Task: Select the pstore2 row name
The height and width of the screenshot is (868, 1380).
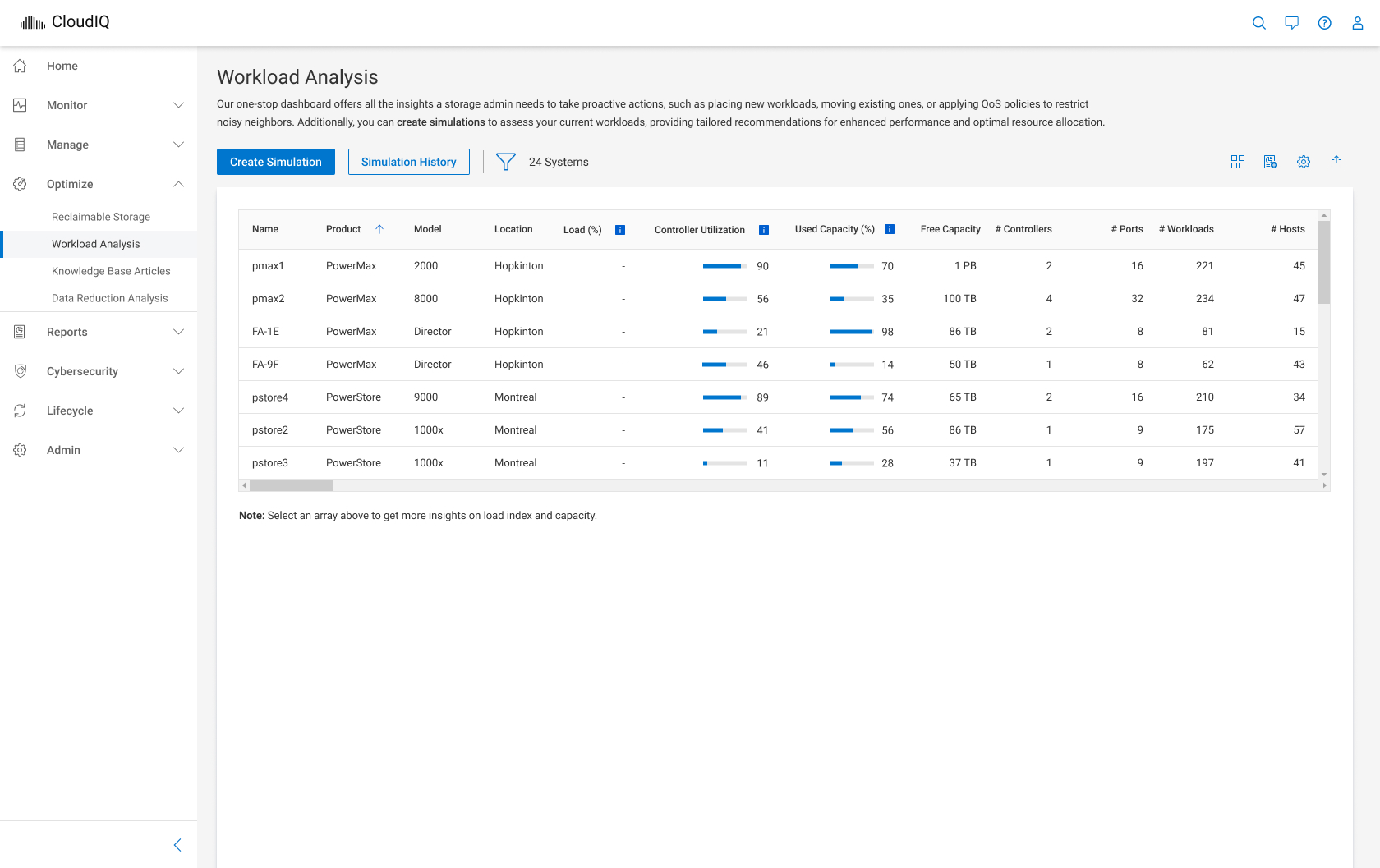Action: click(x=270, y=430)
